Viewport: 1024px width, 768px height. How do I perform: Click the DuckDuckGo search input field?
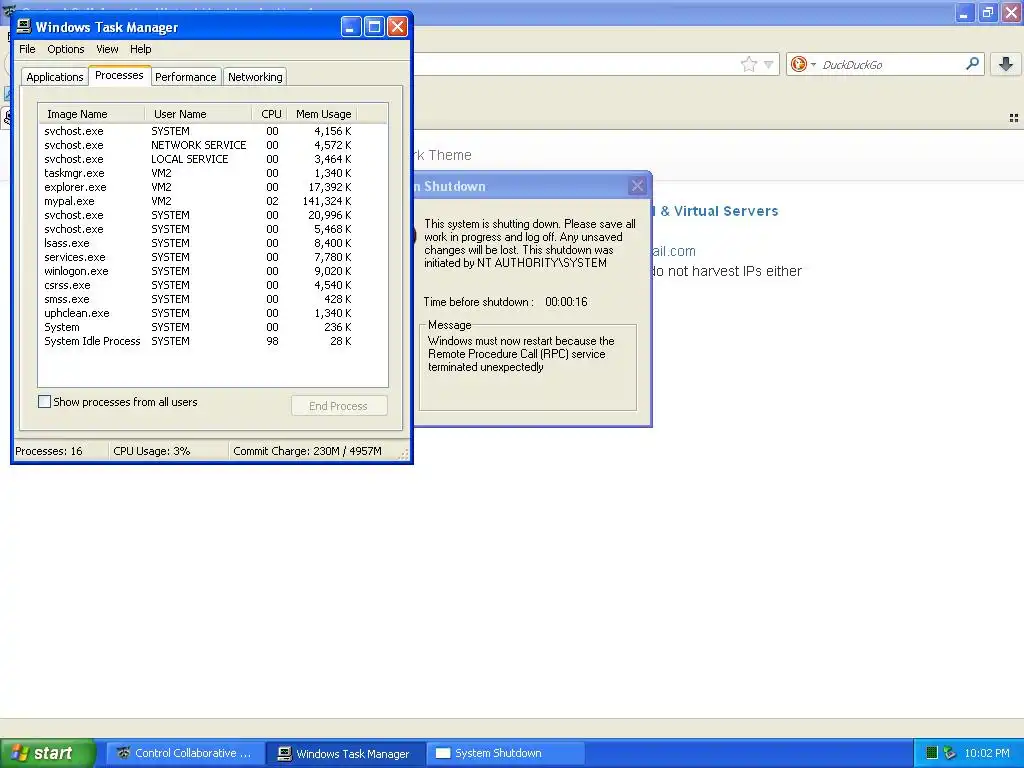pyautogui.click(x=891, y=64)
